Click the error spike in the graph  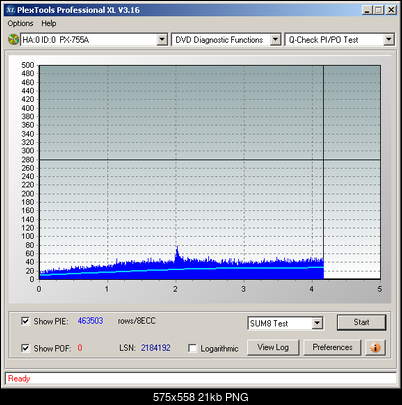[177, 254]
